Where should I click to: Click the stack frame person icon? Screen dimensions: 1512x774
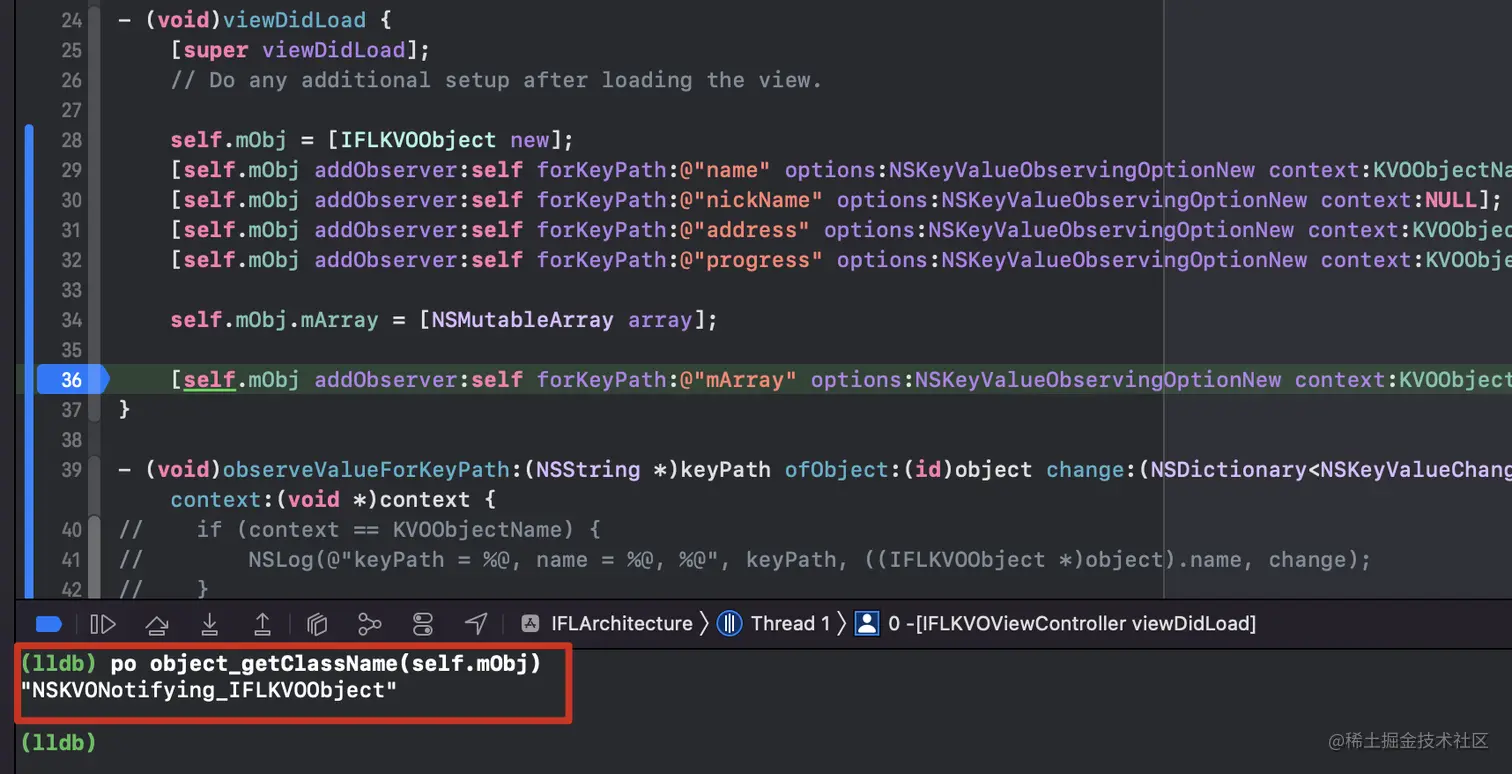[x=867, y=624]
